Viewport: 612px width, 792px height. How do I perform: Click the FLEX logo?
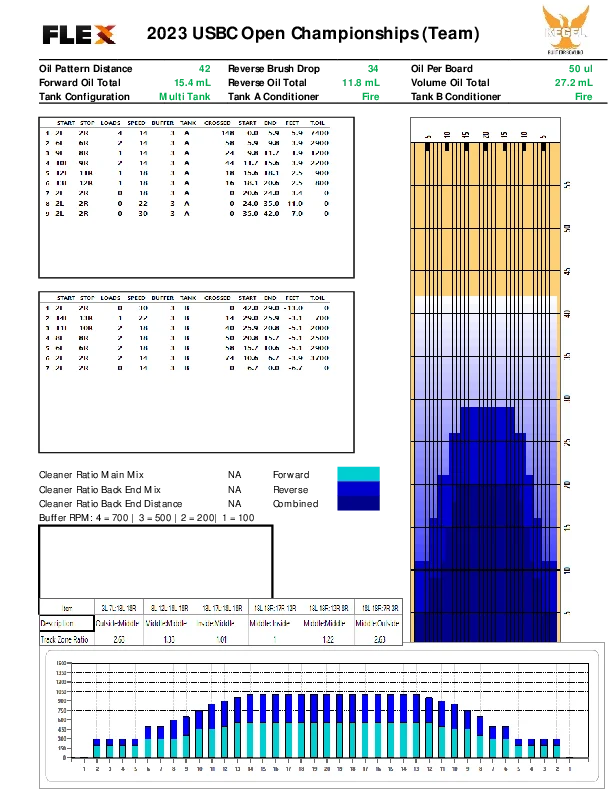pos(79,35)
